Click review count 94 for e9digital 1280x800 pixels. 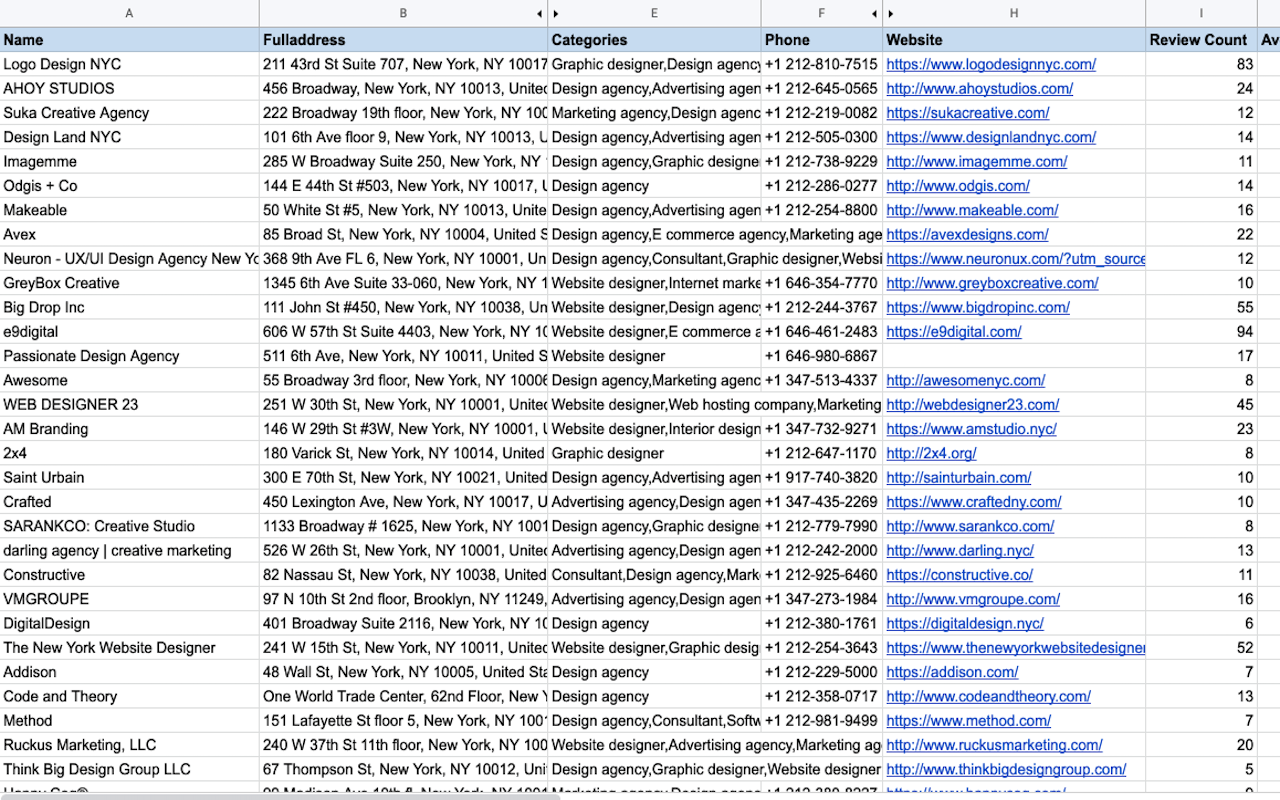[x=1201, y=332]
